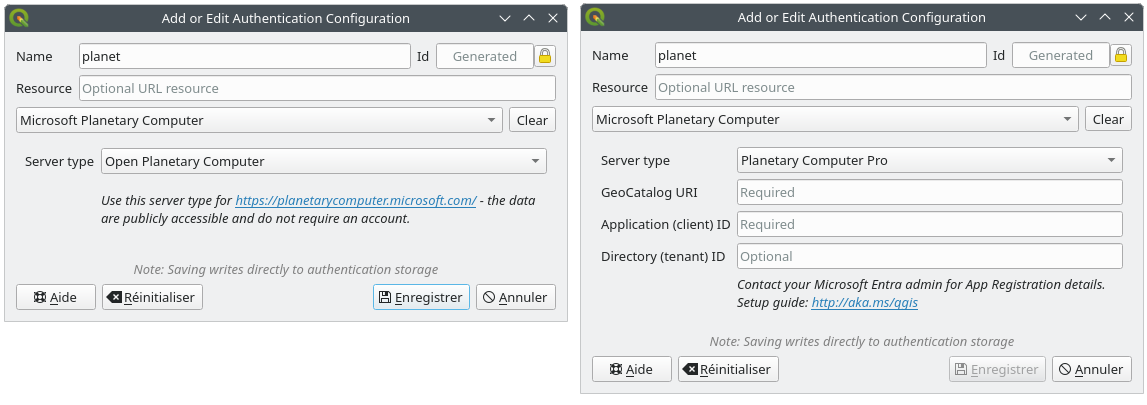Screen dimensions: 1147x405
Task: Click the Directory (tenant) ID label
Action: (663, 257)
